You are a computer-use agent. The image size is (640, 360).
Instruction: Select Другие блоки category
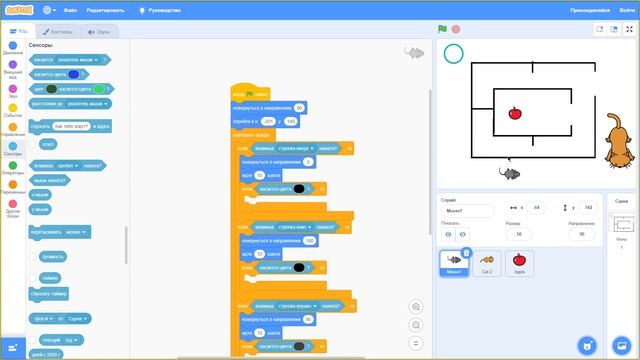[x=13, y=209]
